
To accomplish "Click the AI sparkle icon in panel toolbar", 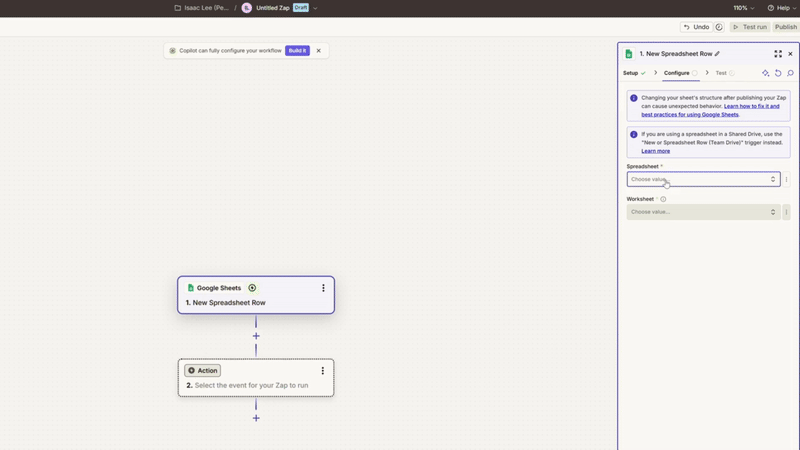I will pyautogui.click(x=766, y=73).
